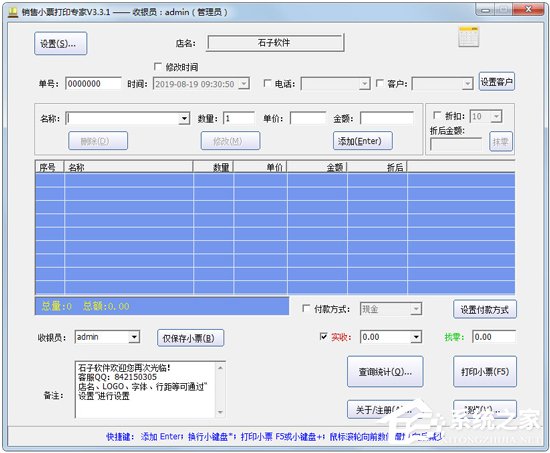Enable the 付款方式 checkbox
Screen dimensions: 550x453
(x=306, y=308)
